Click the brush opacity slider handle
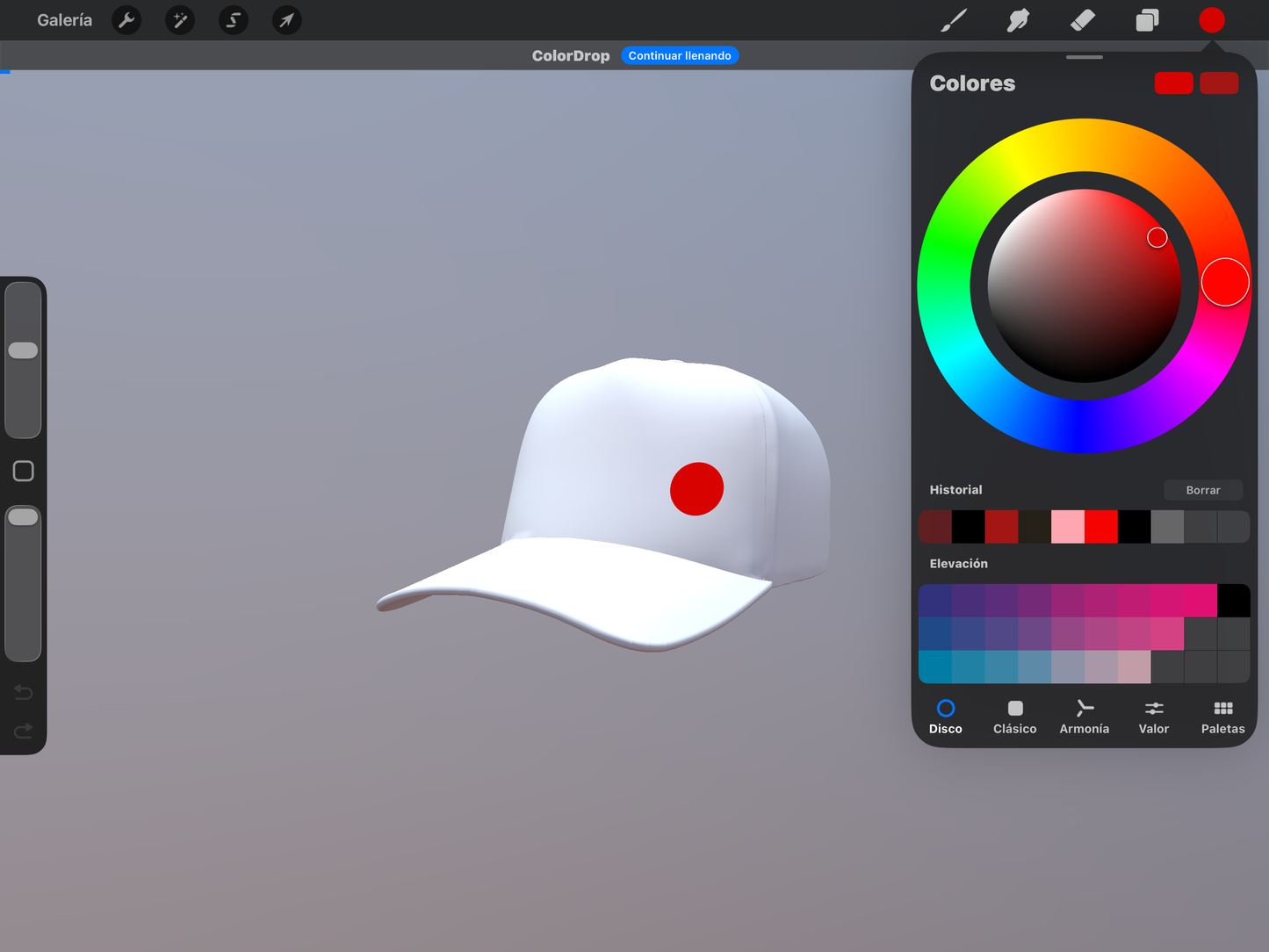 pyautogui.click(x=23, y=517)
